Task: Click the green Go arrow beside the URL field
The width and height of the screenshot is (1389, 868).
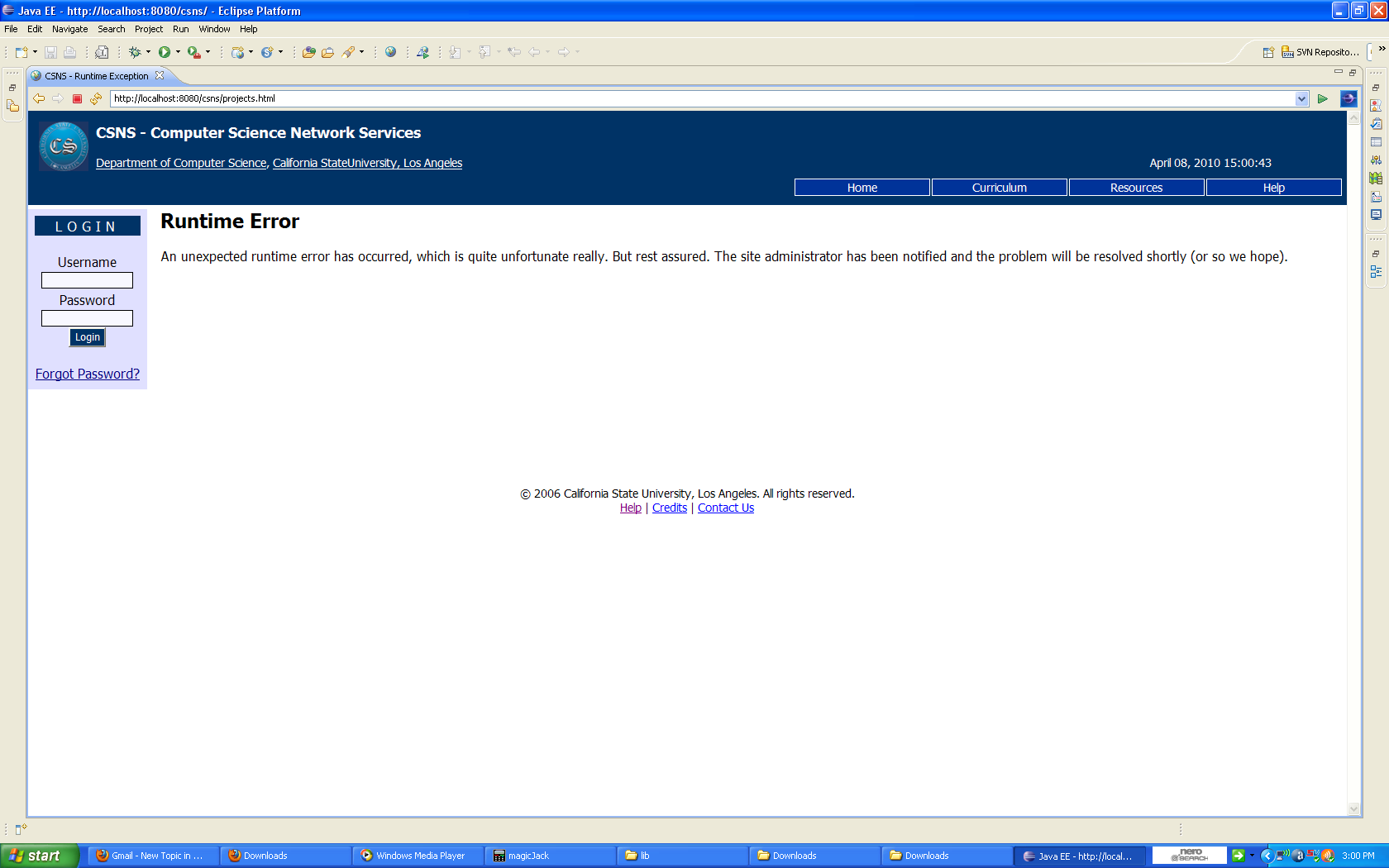Action: point(1323,99)
